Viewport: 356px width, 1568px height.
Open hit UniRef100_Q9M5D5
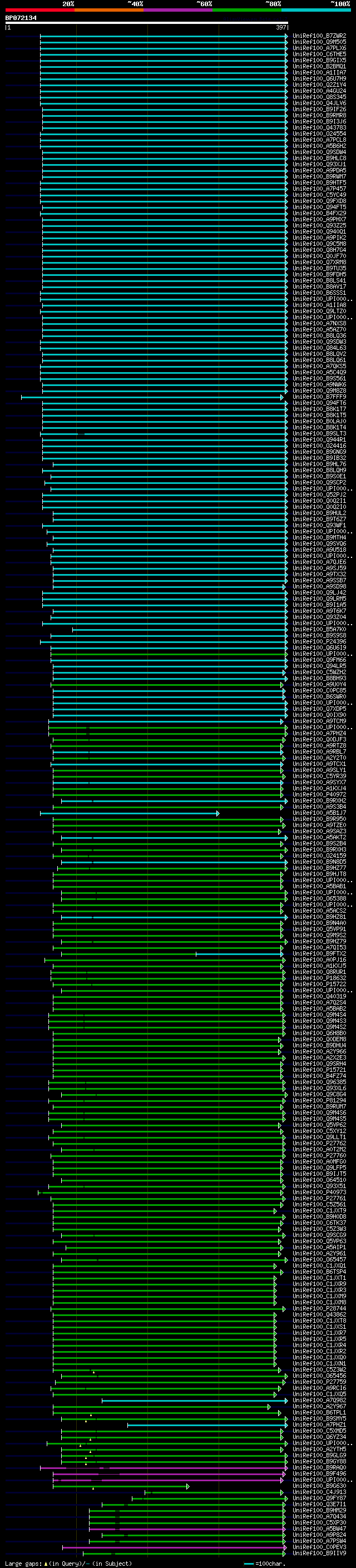click(319, 42)
